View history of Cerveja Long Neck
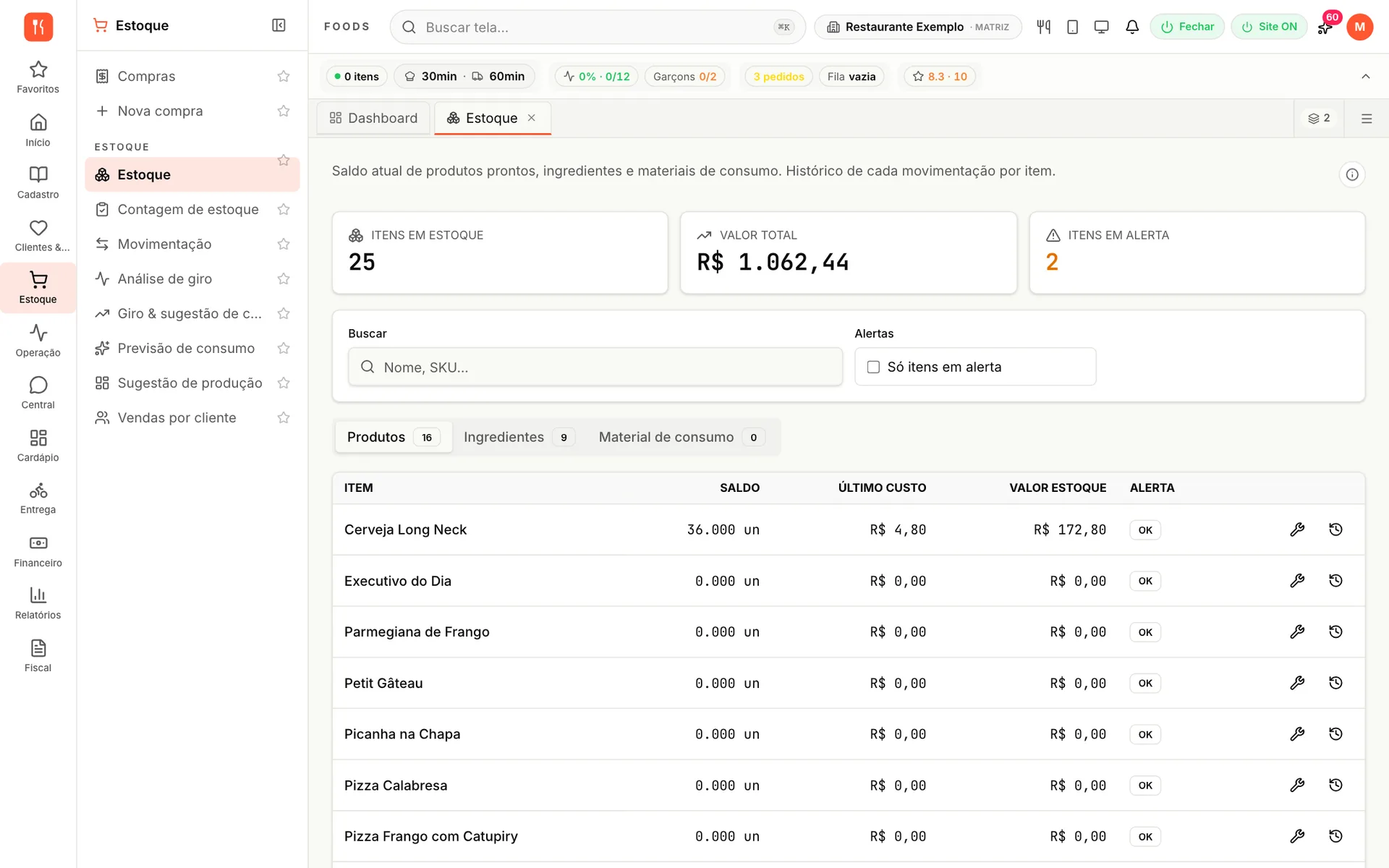Screen dimensions: 1389x868 pyautogui.click(x=1335, y=529)
